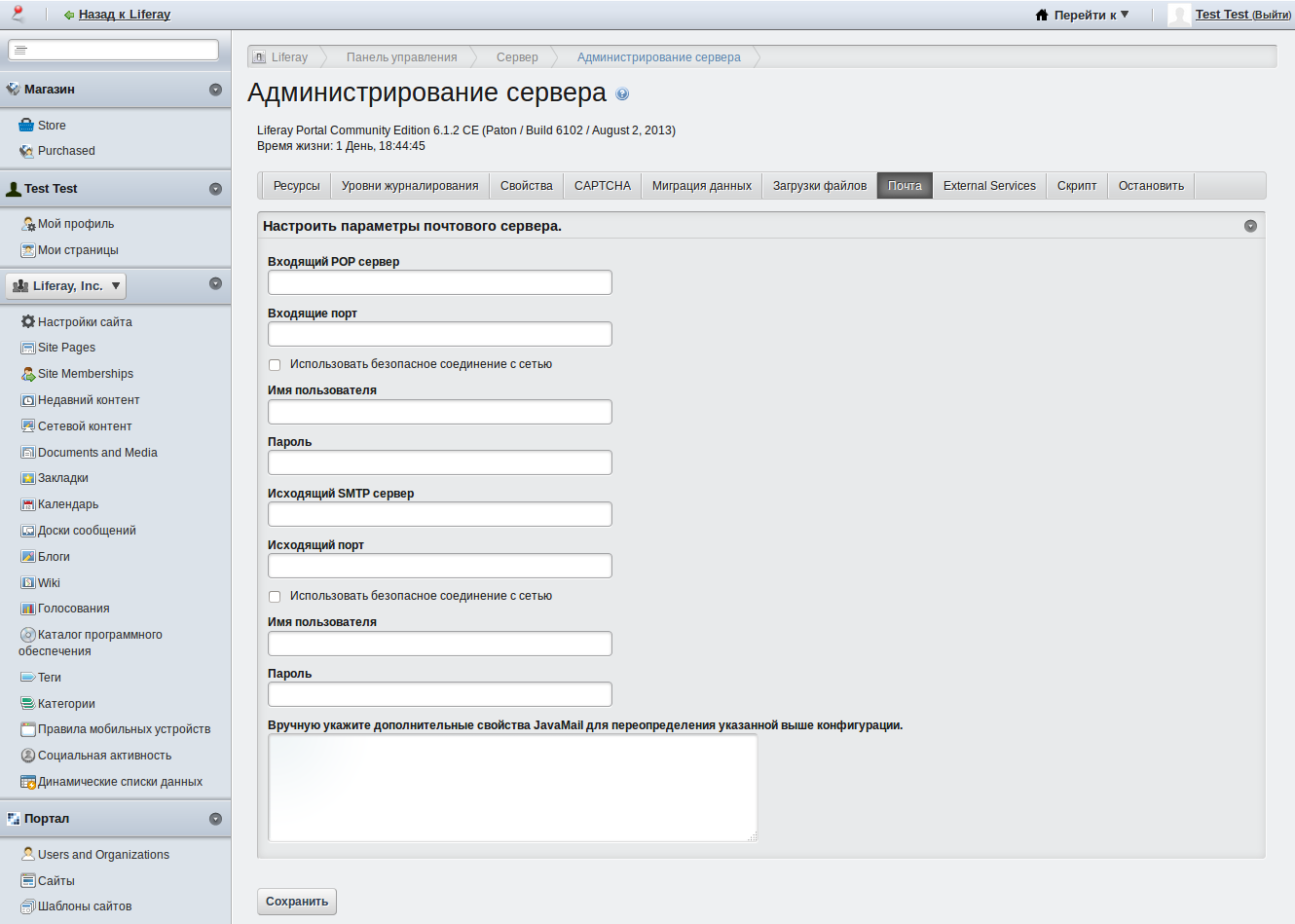The height and width of the screenshot is (924, 1295).
Task: Follow the Назад к Liferay link
Action: [124, 15]
